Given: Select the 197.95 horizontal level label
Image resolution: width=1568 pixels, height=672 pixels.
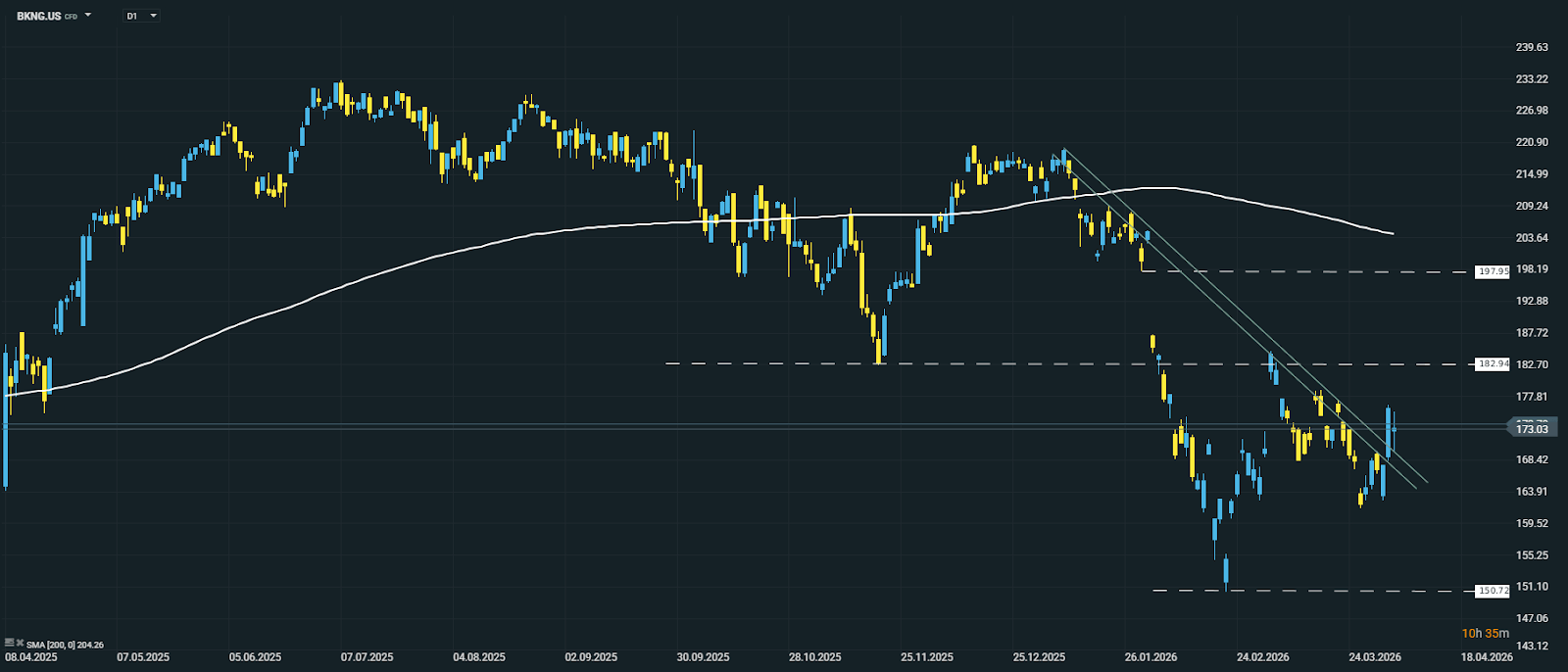Looking at the screenshot, I should (1493, 271).
